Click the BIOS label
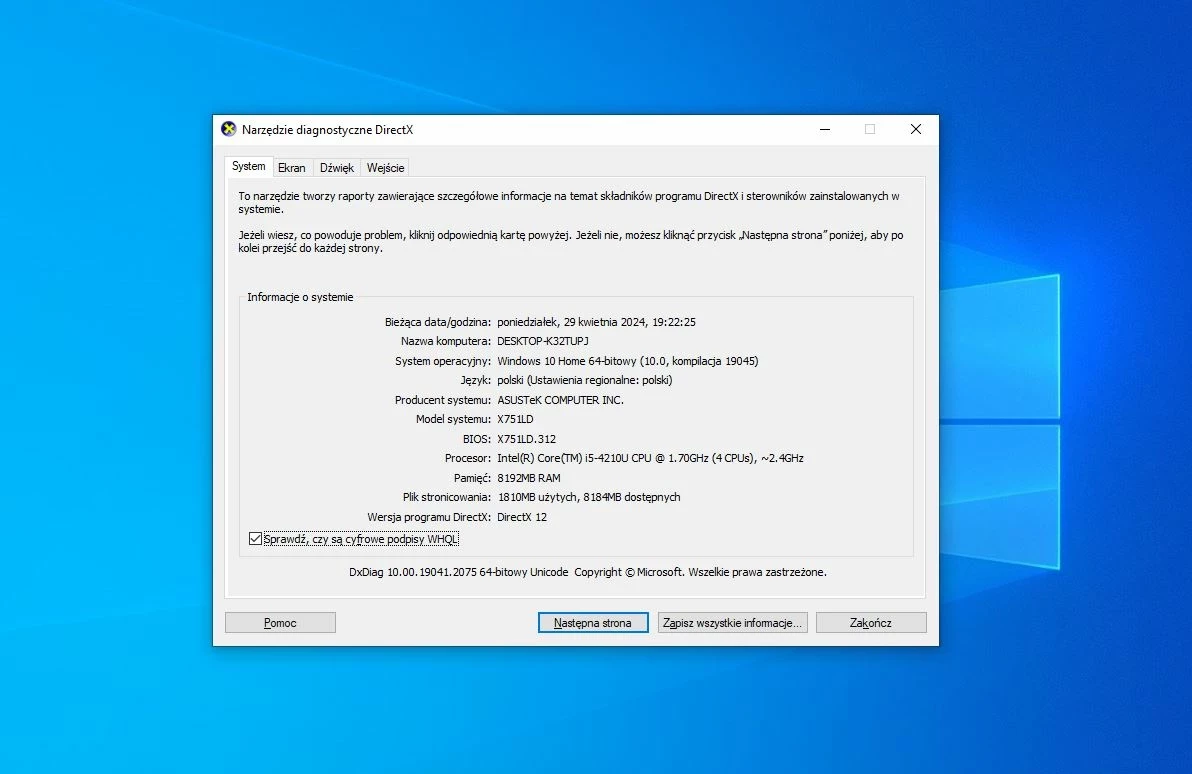The image size is (1192, 774). pos(477,439)
